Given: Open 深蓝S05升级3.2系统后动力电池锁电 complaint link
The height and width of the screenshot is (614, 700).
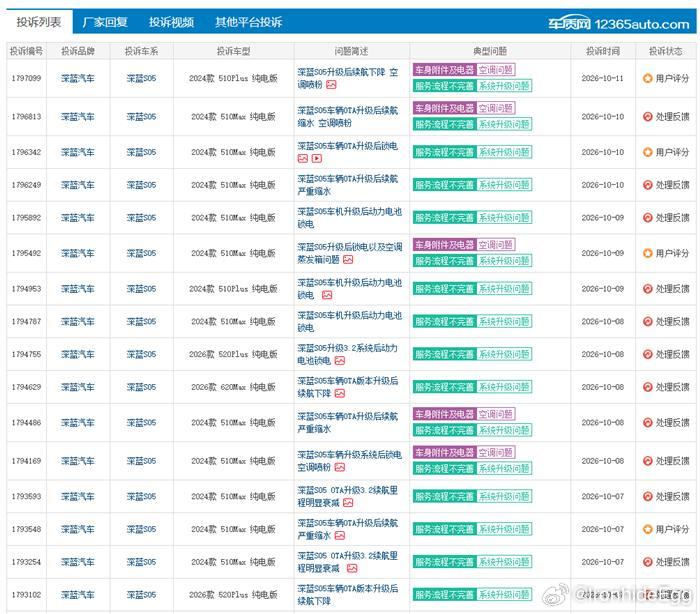Looking at the screenshot, I should pyautogui.click(x=347, y=354).
